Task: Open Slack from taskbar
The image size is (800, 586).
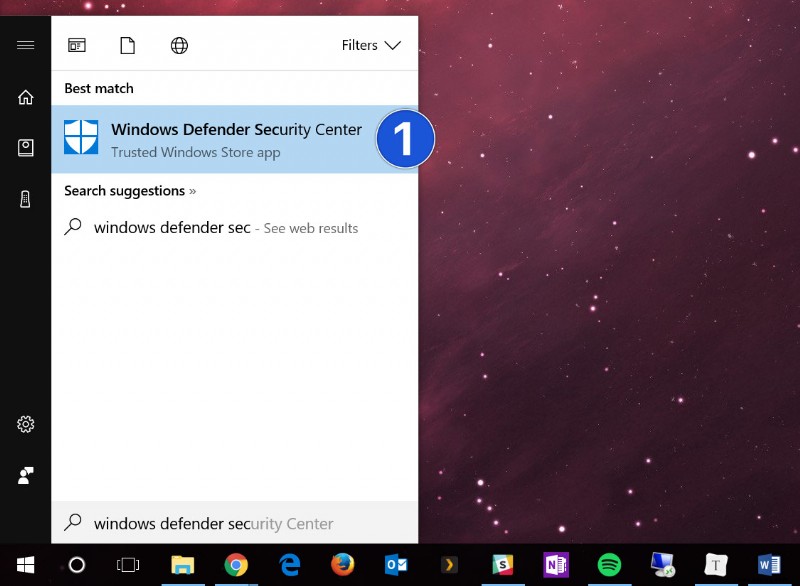Action: pos(503,565)
